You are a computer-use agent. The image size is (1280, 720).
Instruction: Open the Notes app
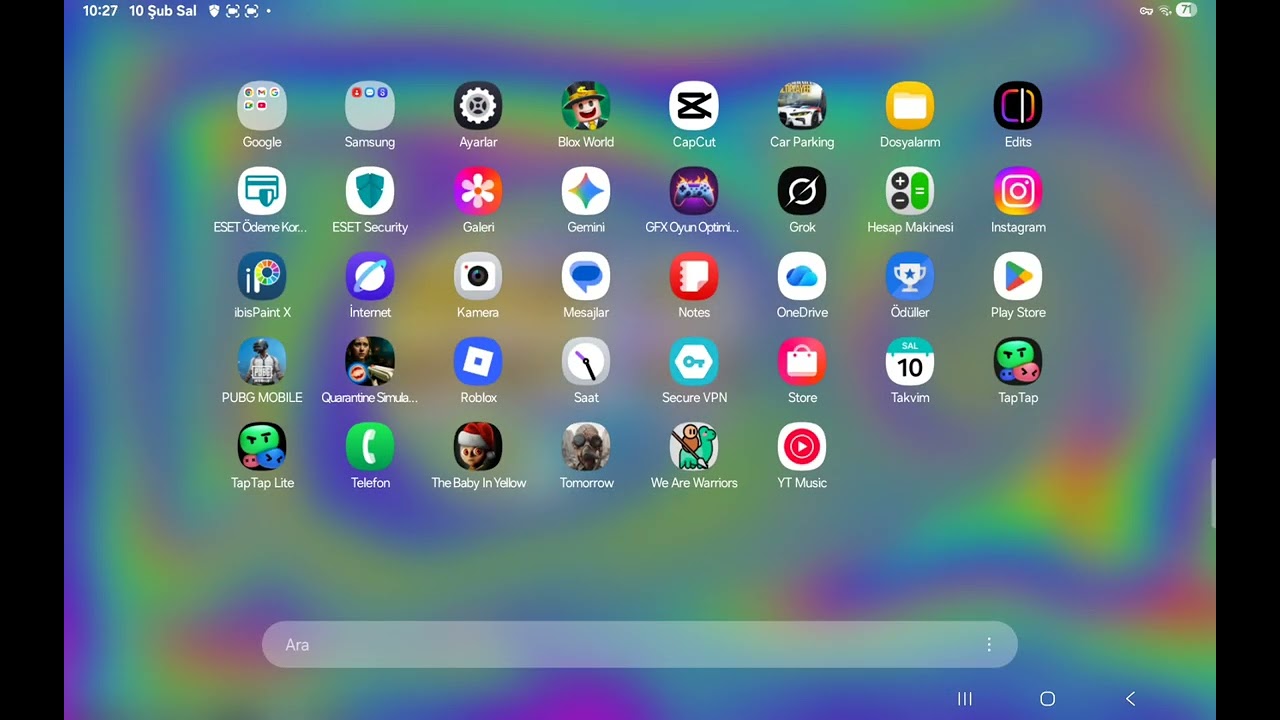point(694,276)
